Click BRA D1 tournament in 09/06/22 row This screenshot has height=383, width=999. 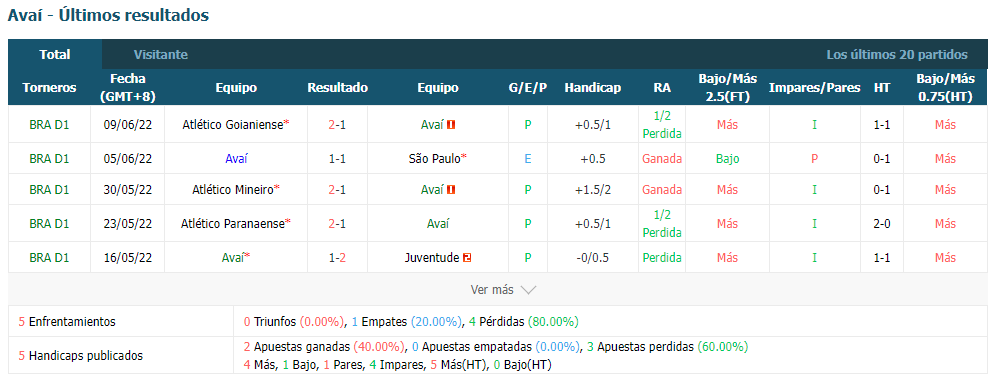coord(49,125)
